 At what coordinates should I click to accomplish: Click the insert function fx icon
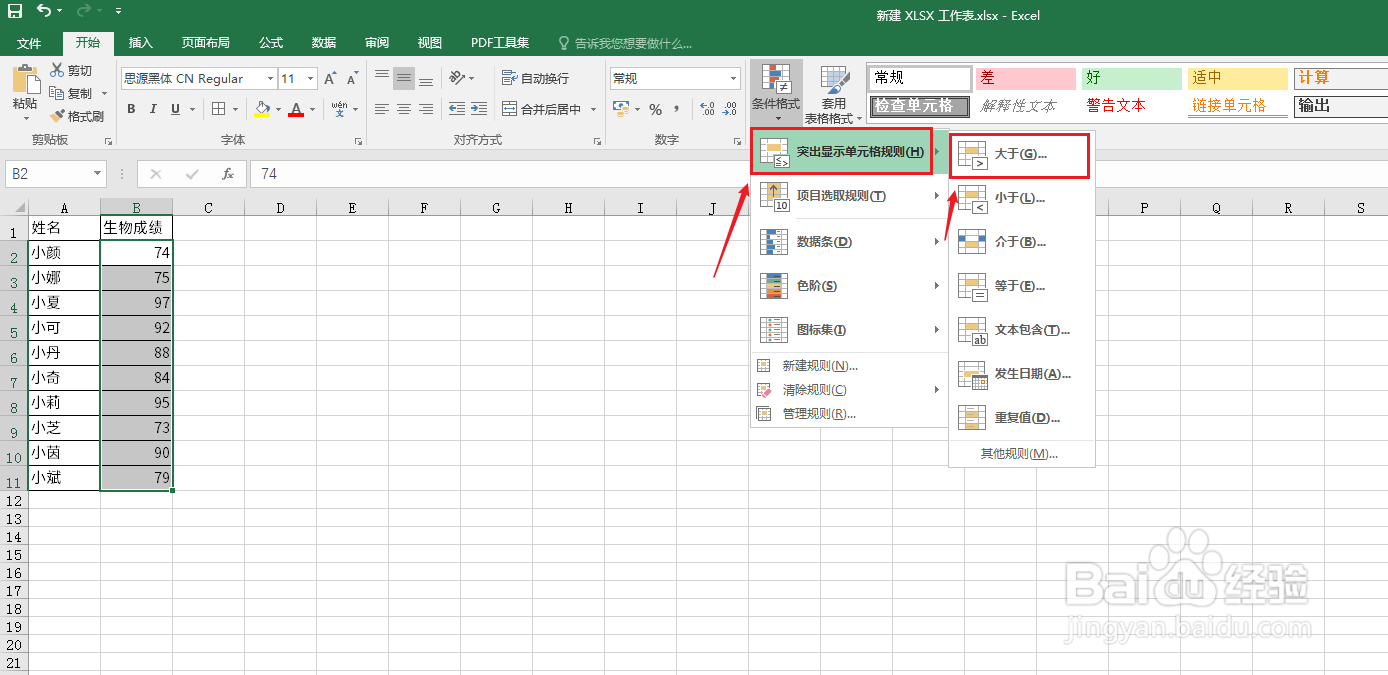point(228,174)
